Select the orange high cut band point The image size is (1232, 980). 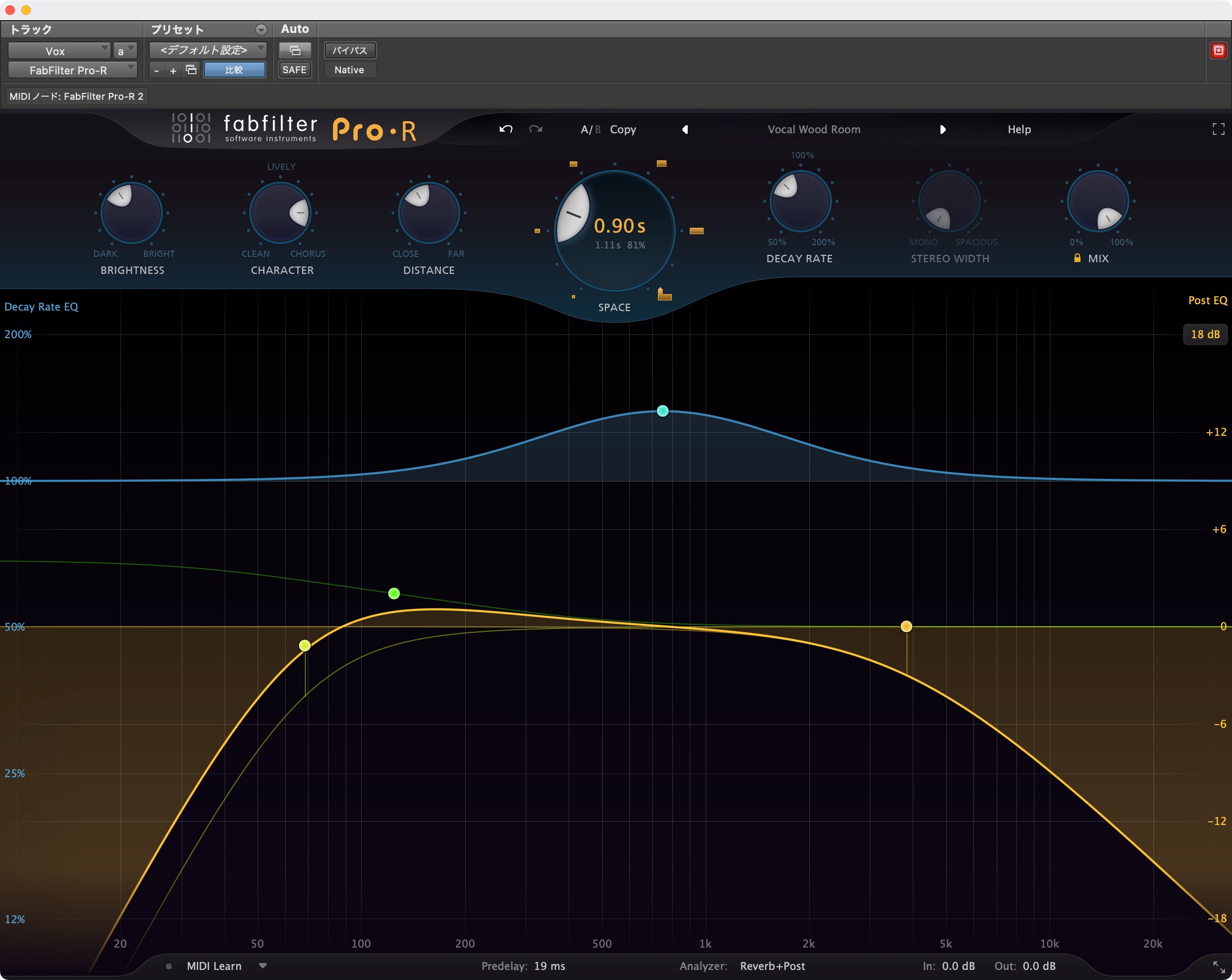click(x=906, y=626)
